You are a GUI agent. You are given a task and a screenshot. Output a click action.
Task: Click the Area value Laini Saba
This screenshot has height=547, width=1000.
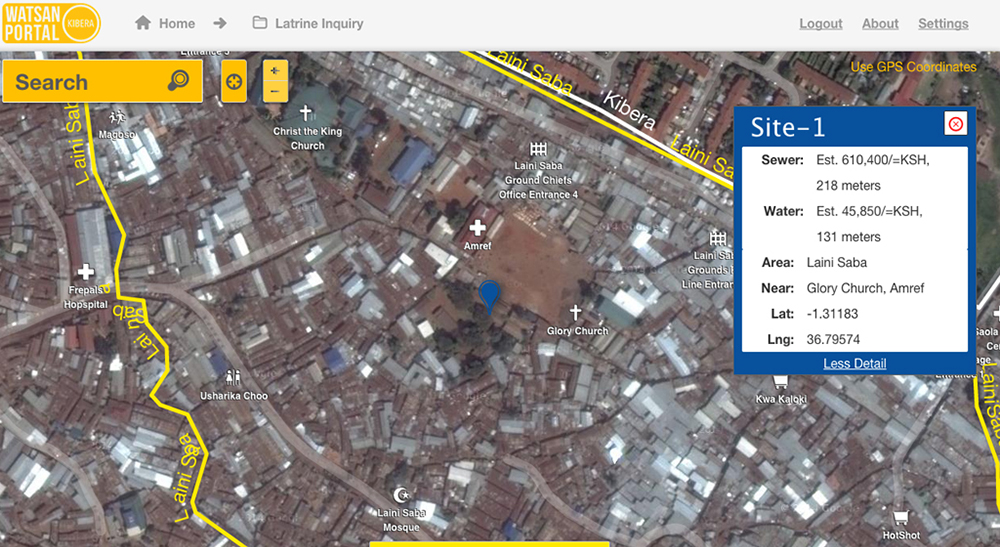[x=837, y=263]
